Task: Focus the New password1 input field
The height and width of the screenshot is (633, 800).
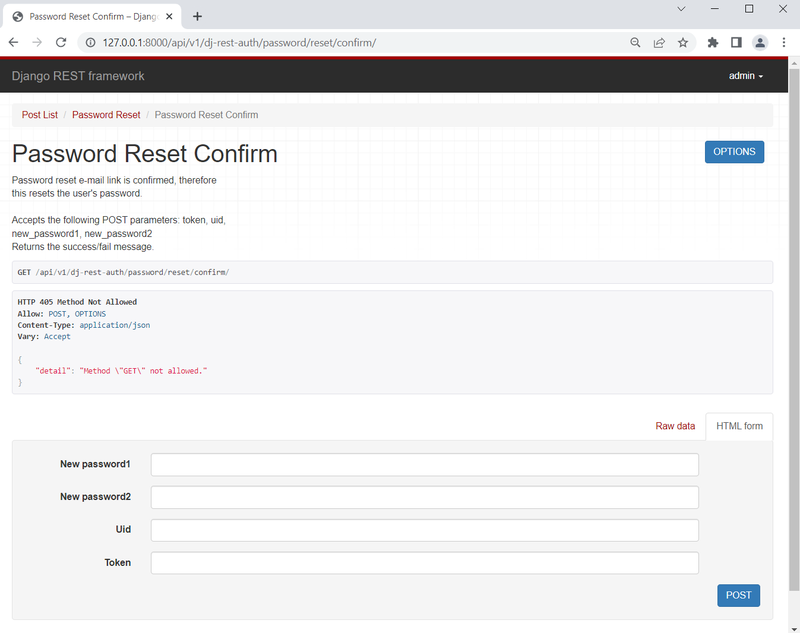Action: 424,465
